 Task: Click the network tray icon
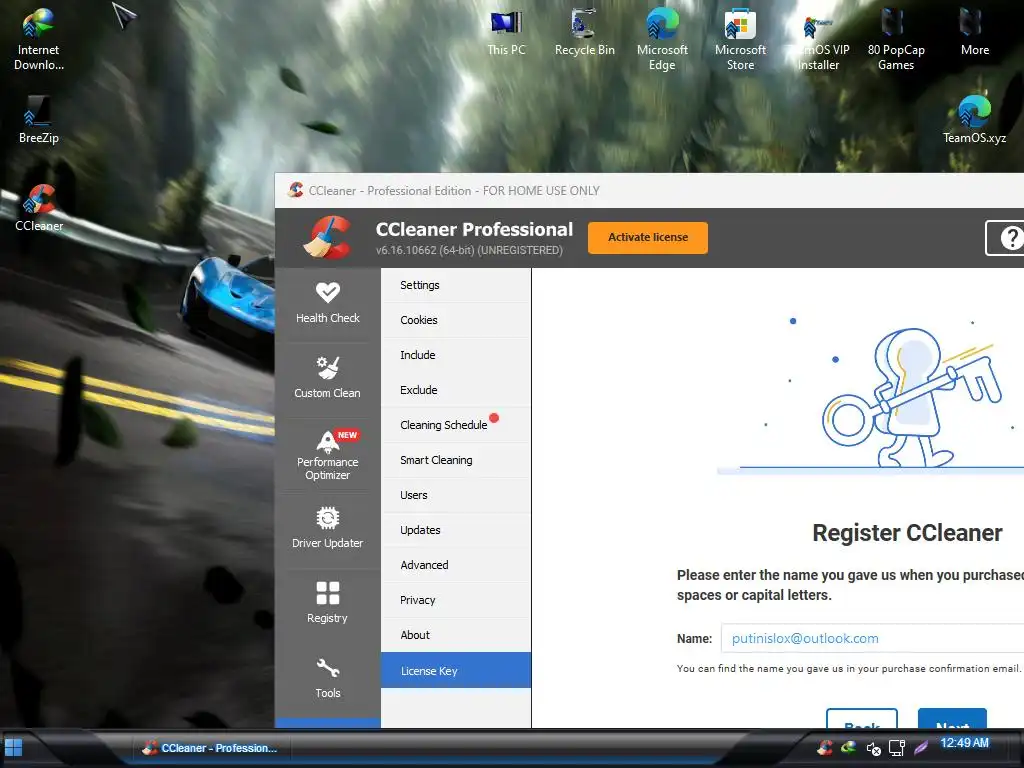[897, 748]
